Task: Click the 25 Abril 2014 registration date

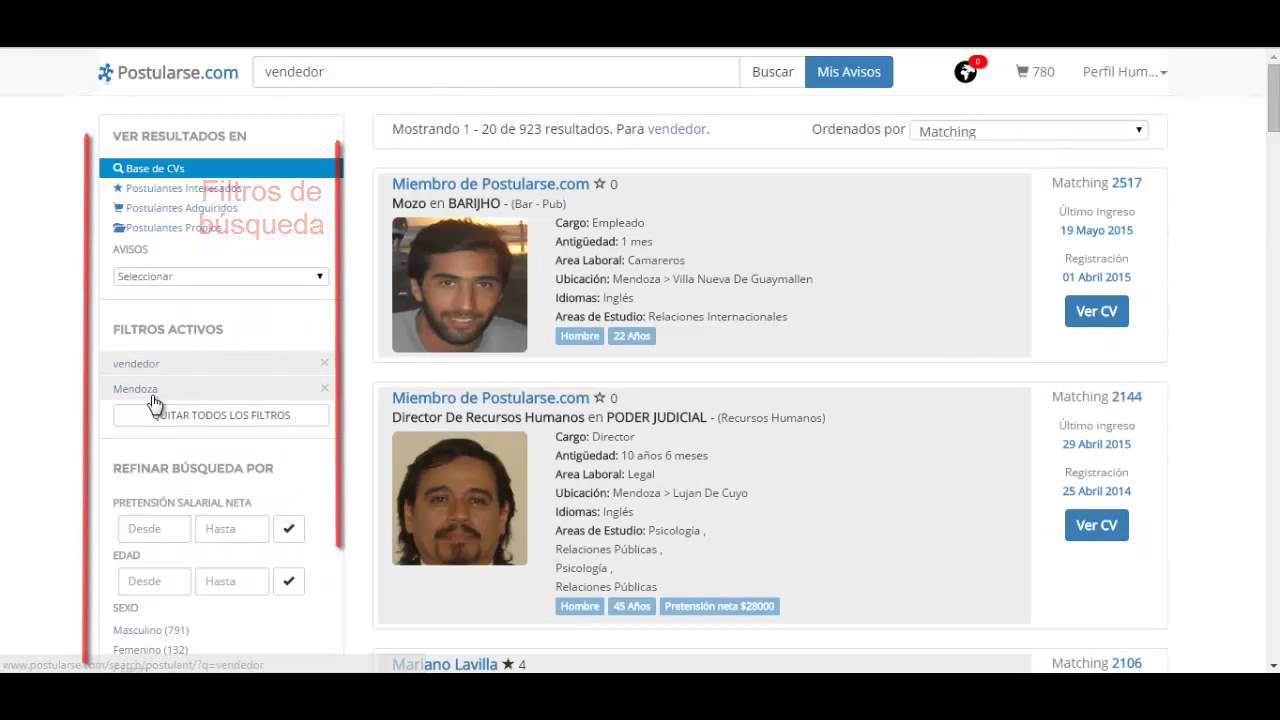Action: coord(1096,491)
